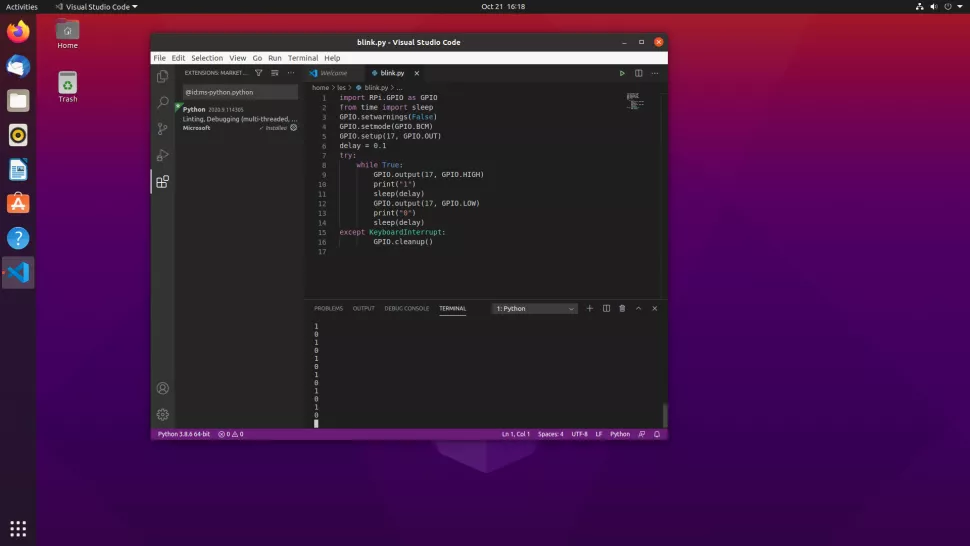Viewport: 970px width, 546px height.
Task: Open the '1: Python' terminal selector dropdown
Action: (x=535, y=309)
